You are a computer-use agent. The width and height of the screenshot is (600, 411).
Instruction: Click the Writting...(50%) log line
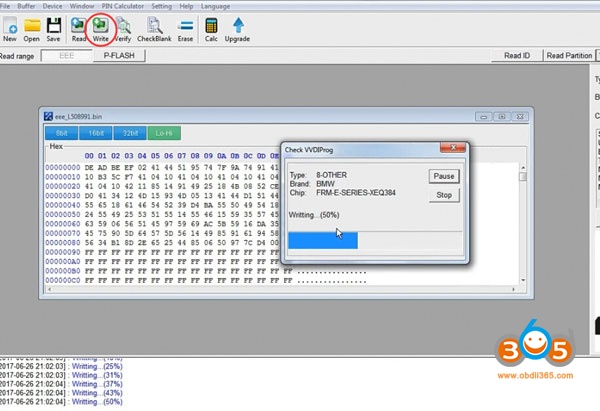pos(97,402)
